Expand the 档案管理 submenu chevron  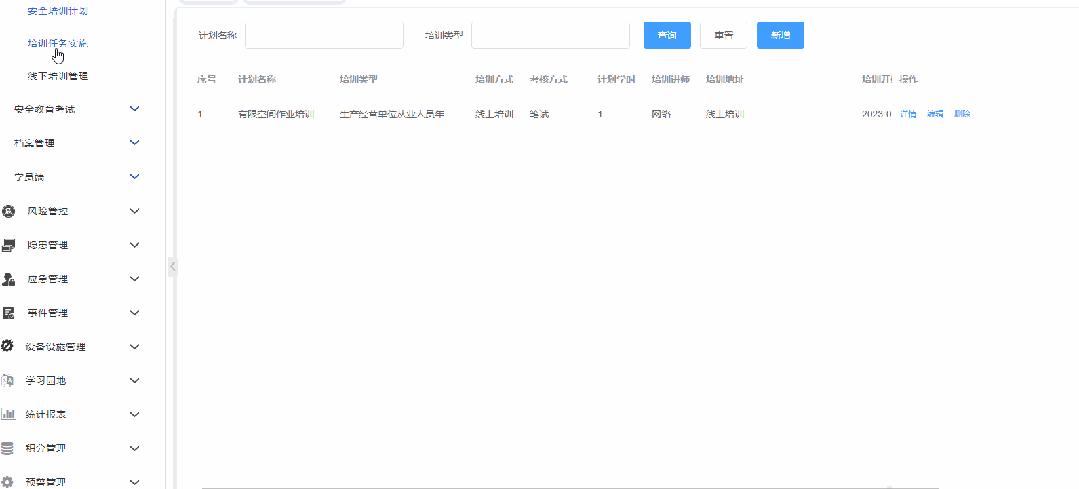click(135, 142)
